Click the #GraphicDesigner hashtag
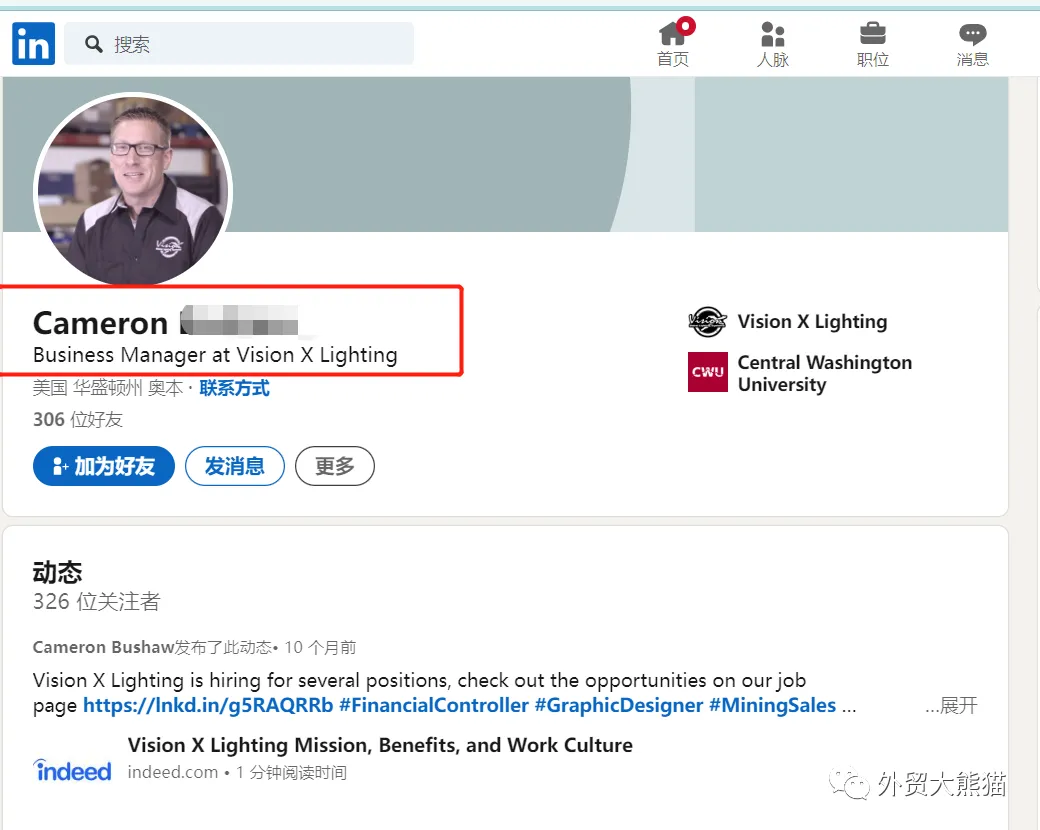Image resolution: width=1040 pixels, height=830 pixels. pyautogui.click(x=619, y=705)
